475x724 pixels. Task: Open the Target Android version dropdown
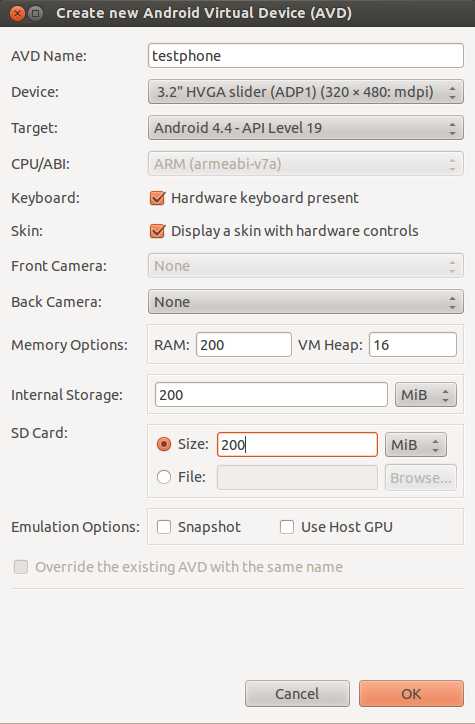point(306,128)
